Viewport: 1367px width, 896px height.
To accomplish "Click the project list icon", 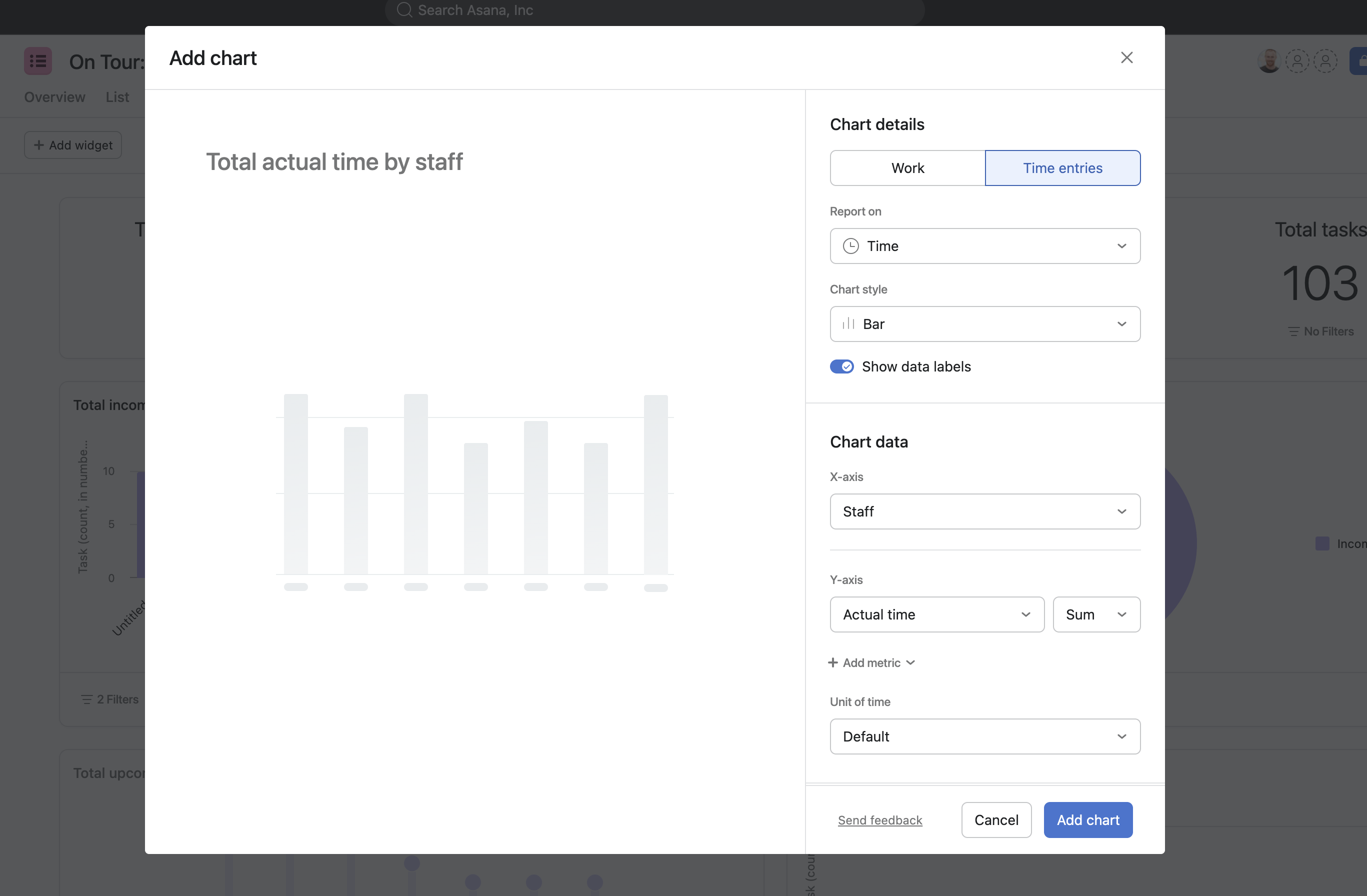I will point(38,61).
